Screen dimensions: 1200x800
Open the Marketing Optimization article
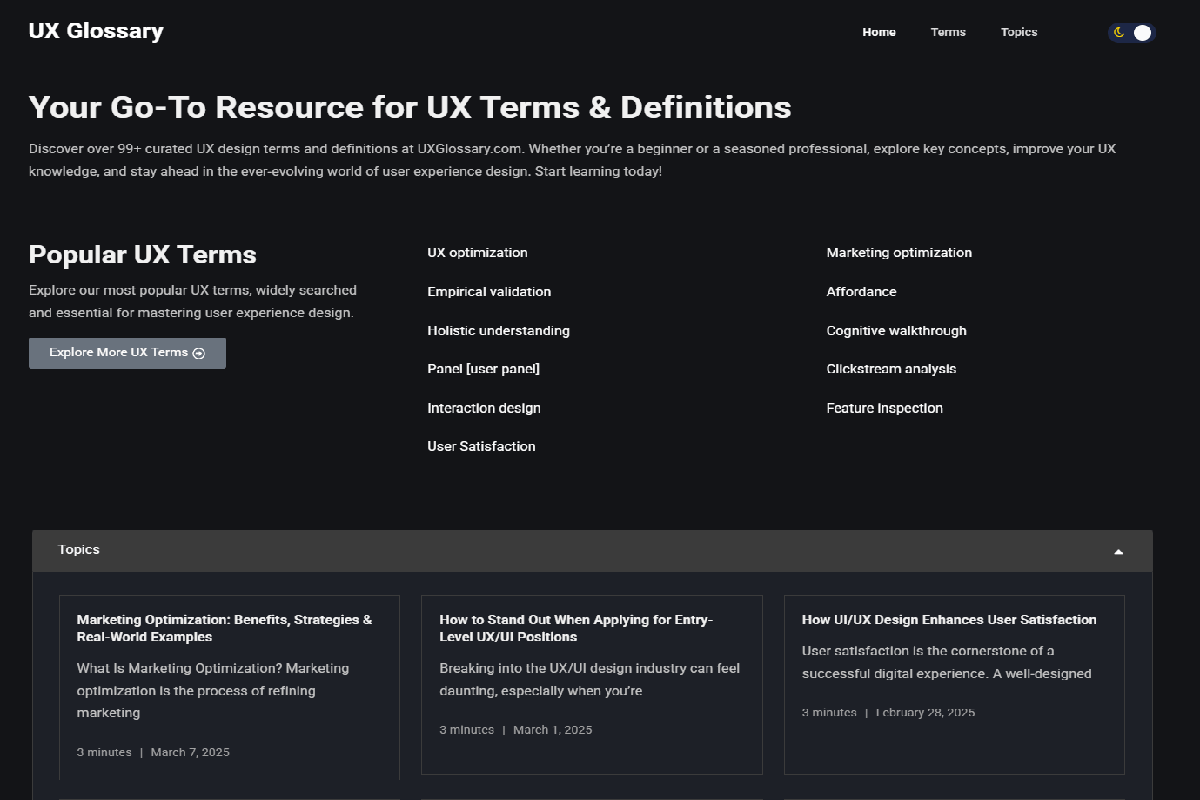click(224, 628)
